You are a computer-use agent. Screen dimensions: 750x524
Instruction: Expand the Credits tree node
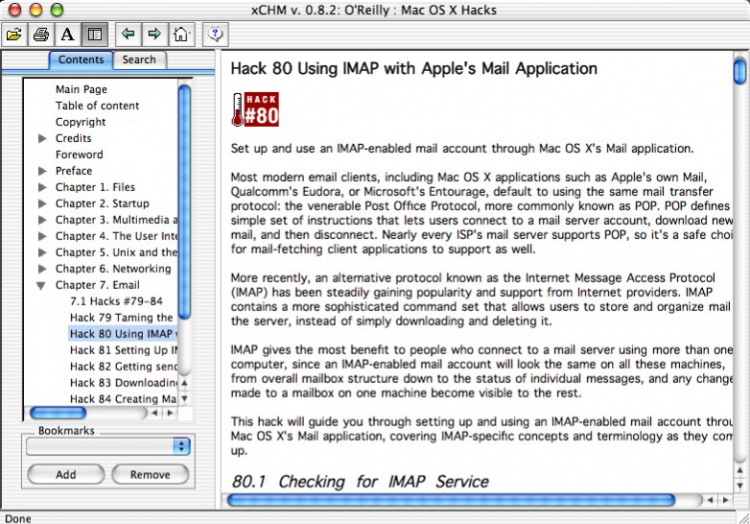42,138
